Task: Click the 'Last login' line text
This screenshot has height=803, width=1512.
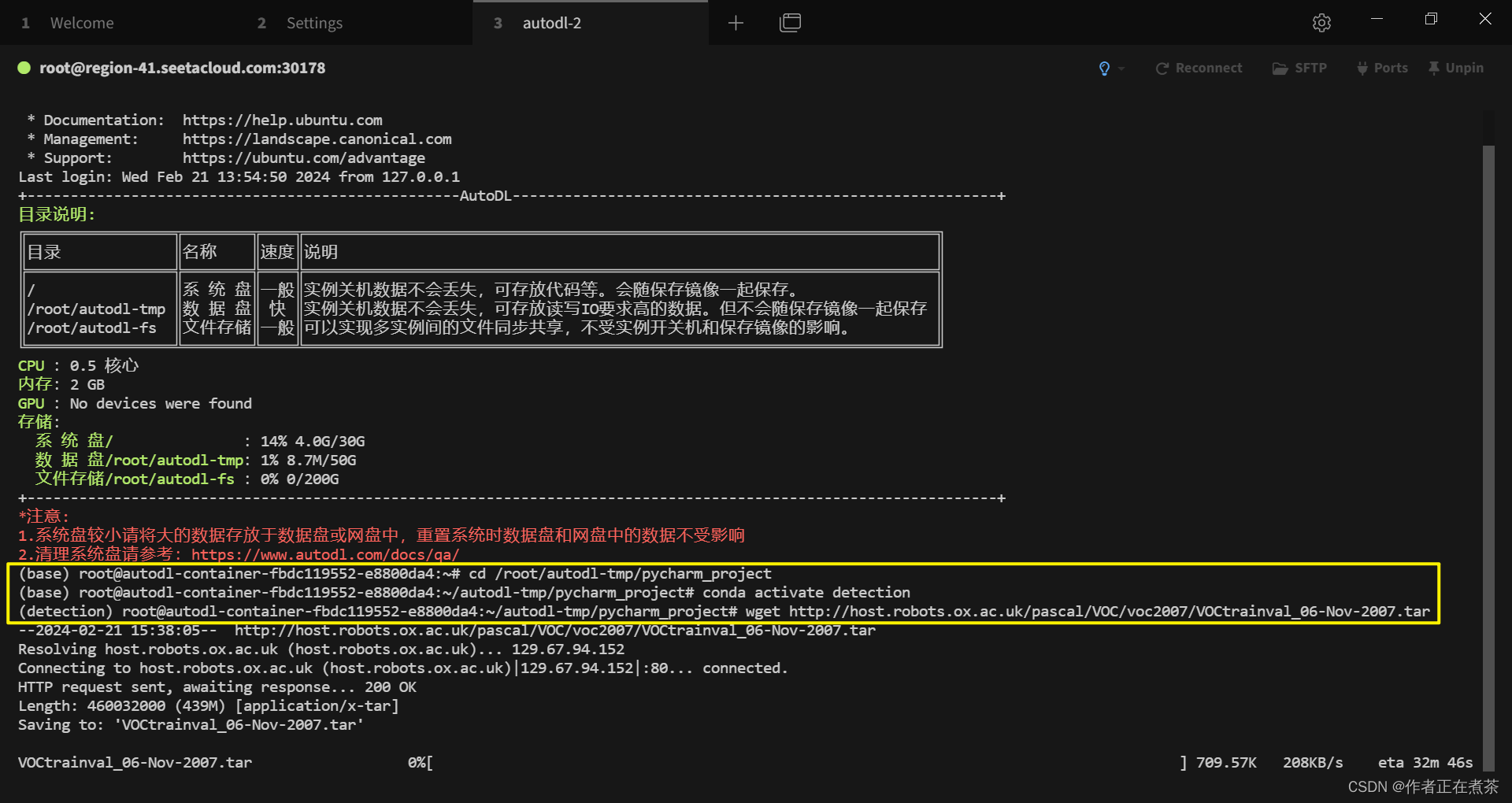Action: 239,176
